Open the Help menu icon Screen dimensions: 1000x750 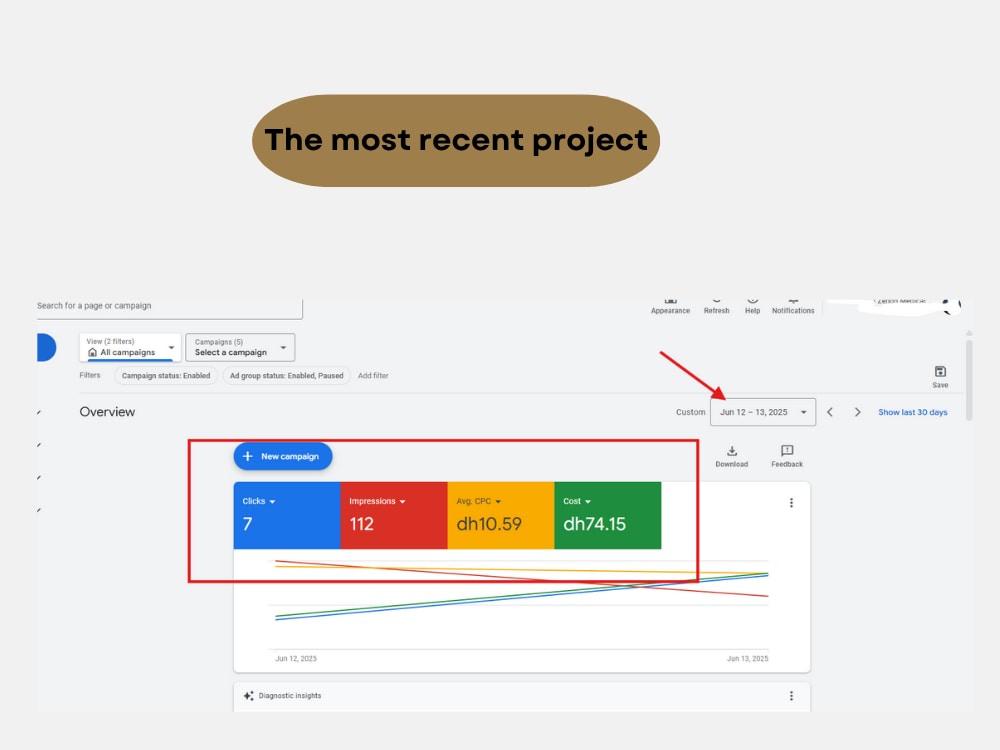coord(753,306)
